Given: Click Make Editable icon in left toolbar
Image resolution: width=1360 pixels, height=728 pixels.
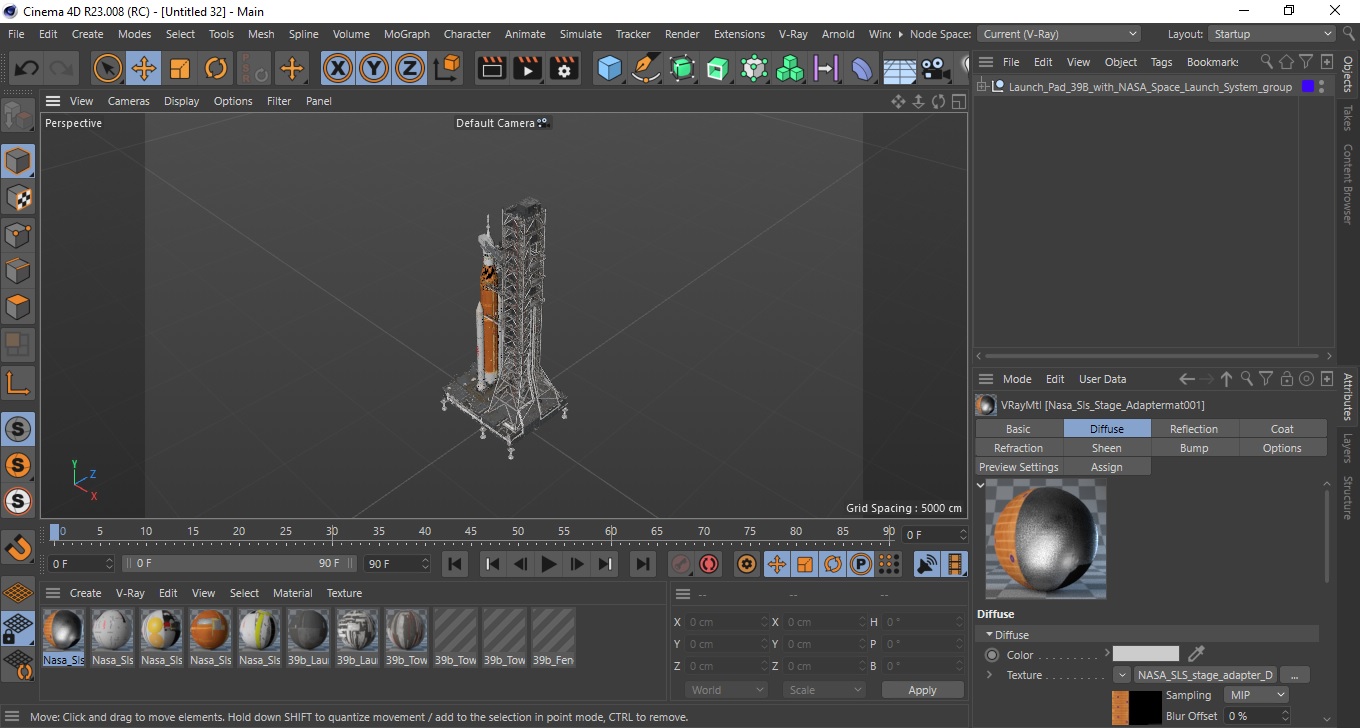Looking at the screenshot, I should (x=18, y=116).
